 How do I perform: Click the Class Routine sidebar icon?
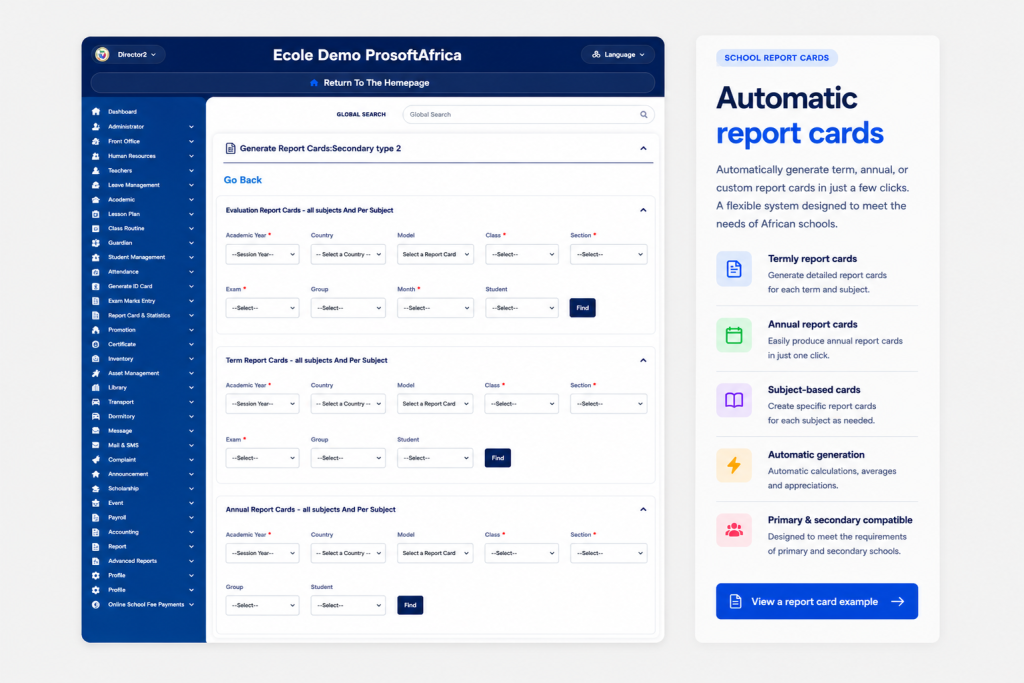click(96, 229)
